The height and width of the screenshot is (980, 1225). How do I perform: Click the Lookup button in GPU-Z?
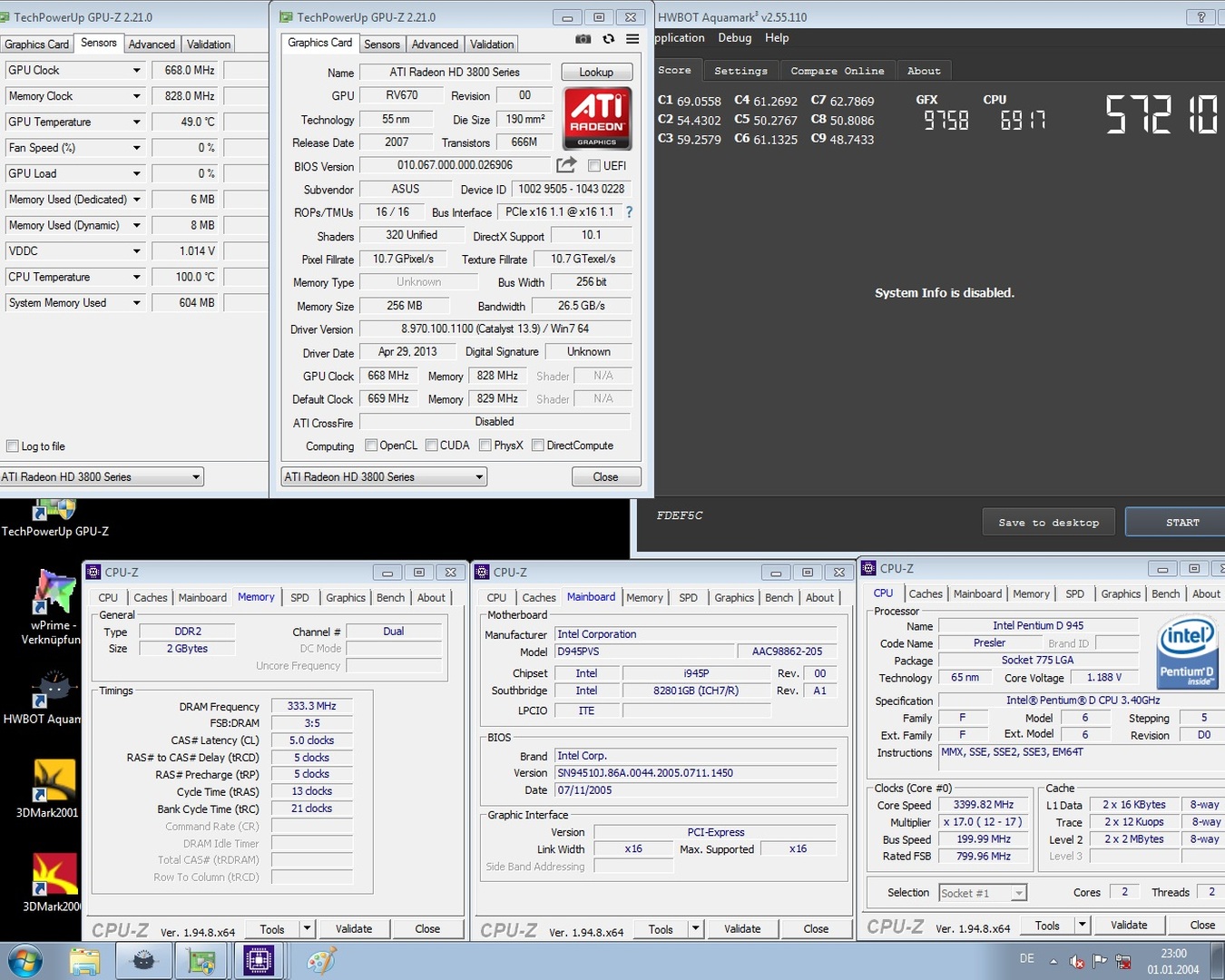(x=596, y=72)
